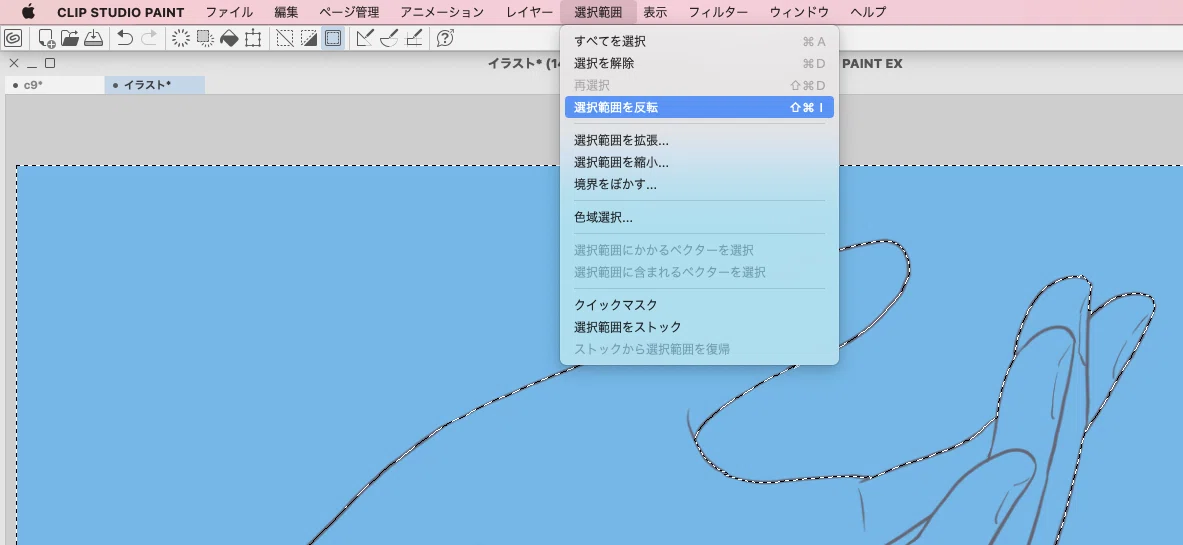The height and width of the screenshot is (545, 1183).
Task: Click clear outside selection icon
Action: pos(205,38)
